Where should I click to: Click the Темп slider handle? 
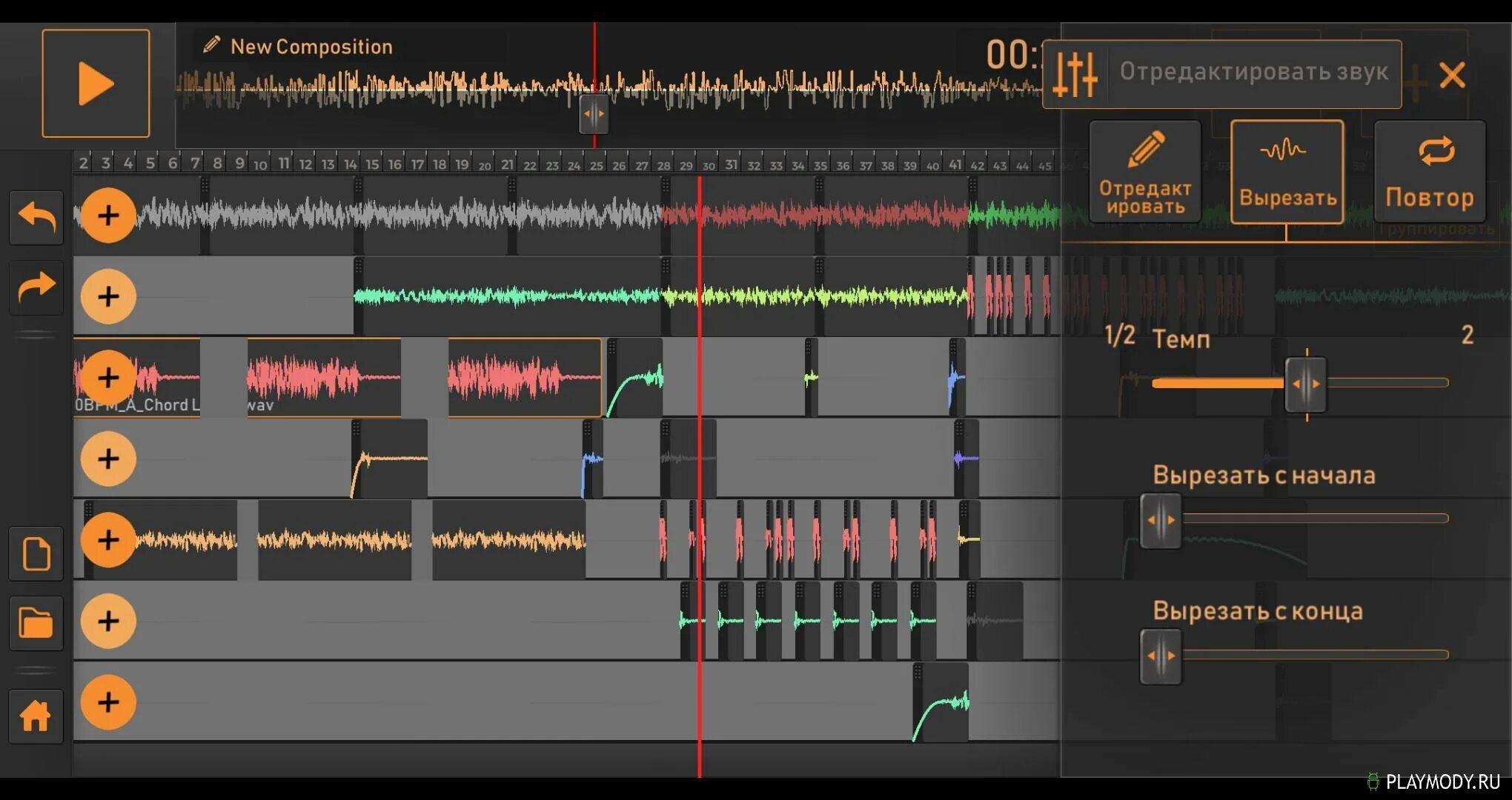coord(1306,384)
